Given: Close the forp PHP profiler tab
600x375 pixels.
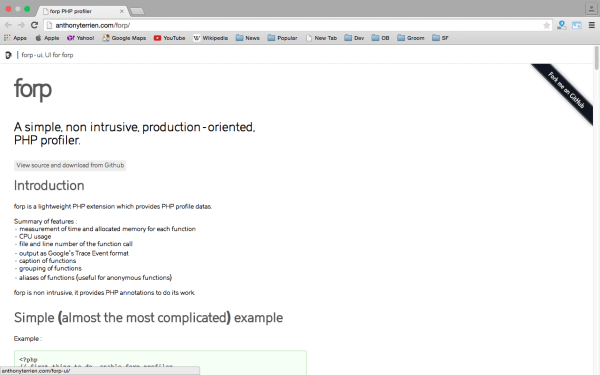Looking at the screenshot, I should point(122,11).
